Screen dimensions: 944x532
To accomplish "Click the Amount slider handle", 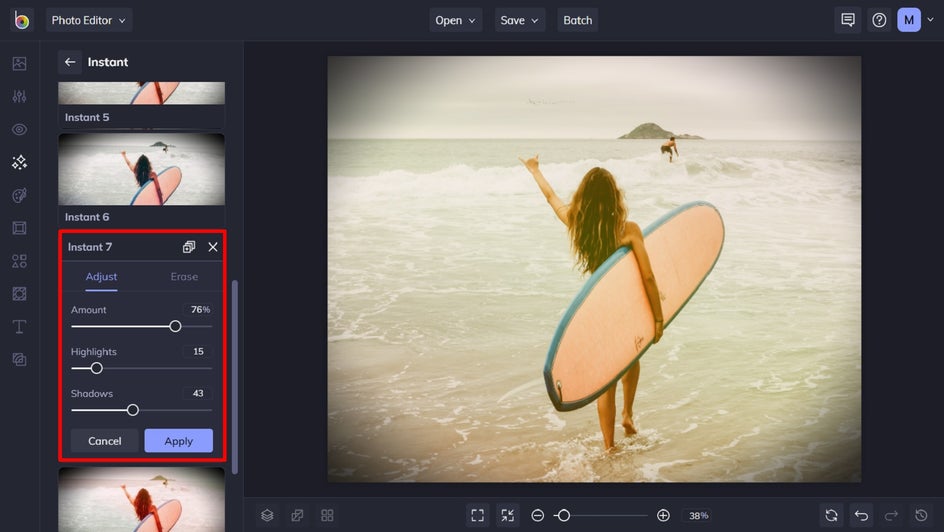I will 175,326.
